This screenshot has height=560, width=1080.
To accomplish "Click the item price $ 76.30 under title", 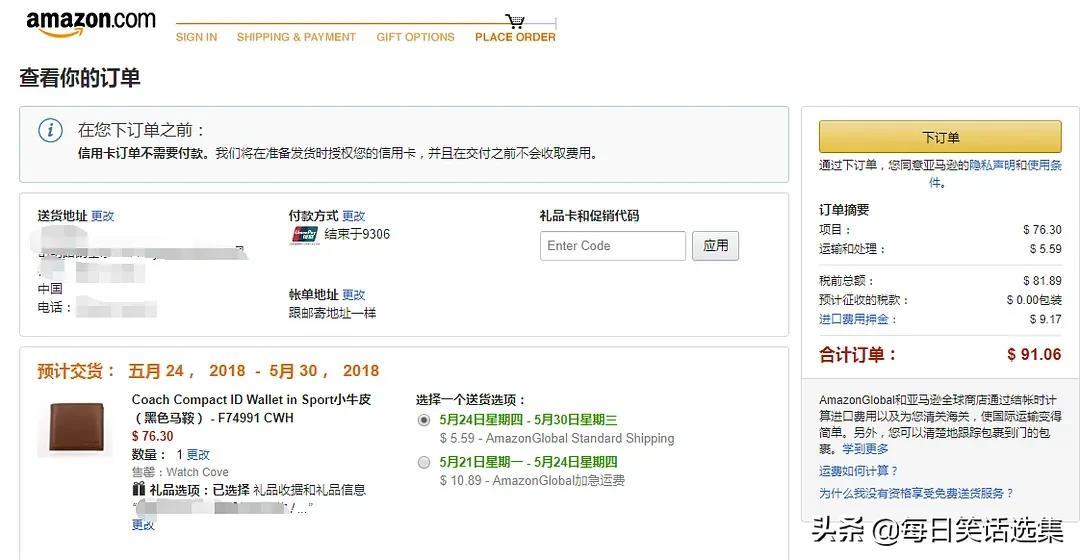I will point(152,436).
